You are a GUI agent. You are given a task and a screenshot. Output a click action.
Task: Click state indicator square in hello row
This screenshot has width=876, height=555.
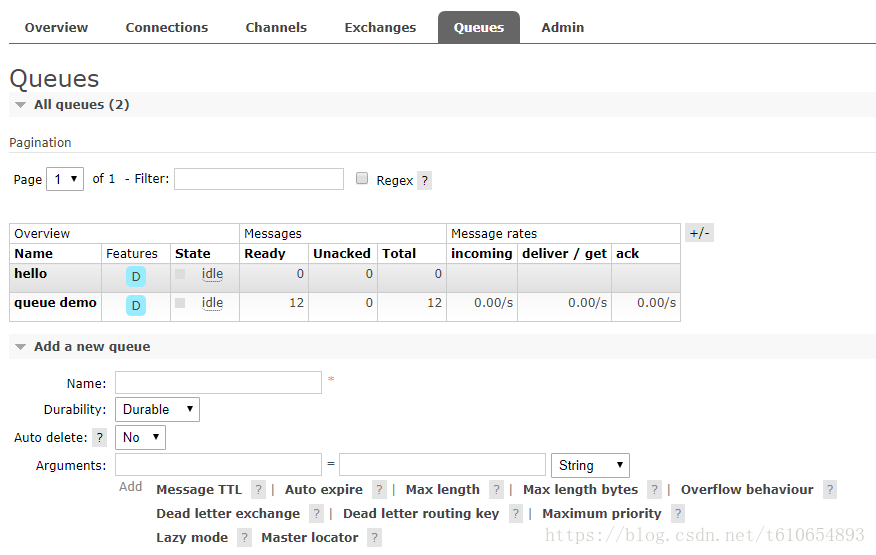[x=180, y=274]
